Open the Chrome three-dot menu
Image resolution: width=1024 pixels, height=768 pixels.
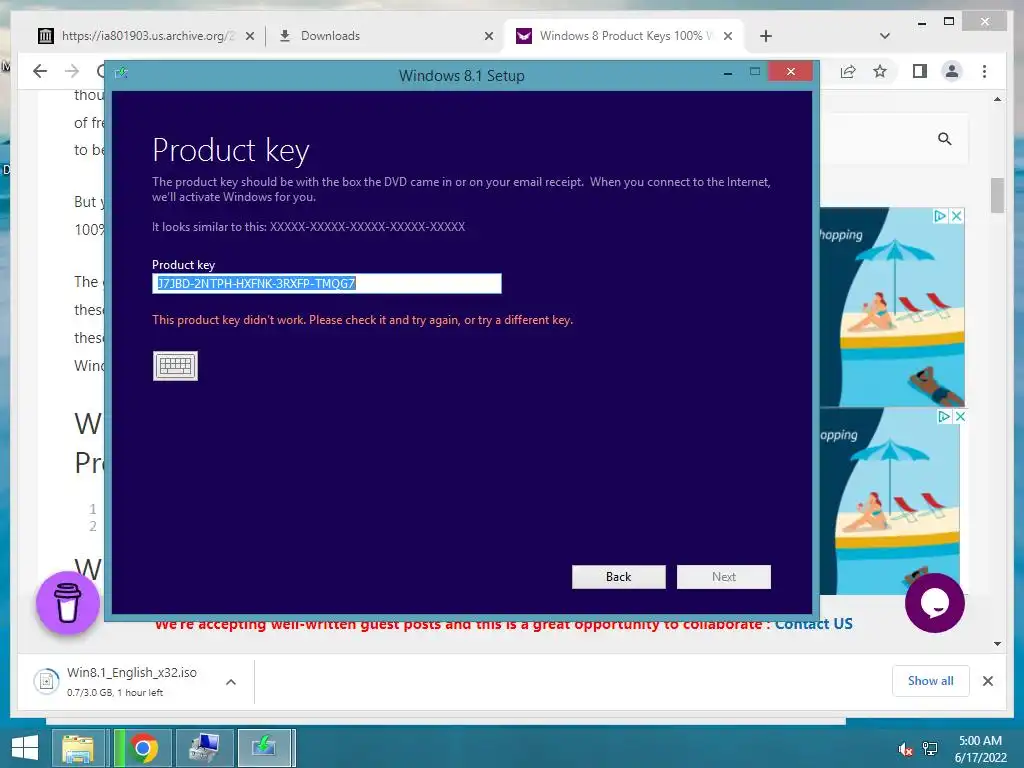point(985,71)
